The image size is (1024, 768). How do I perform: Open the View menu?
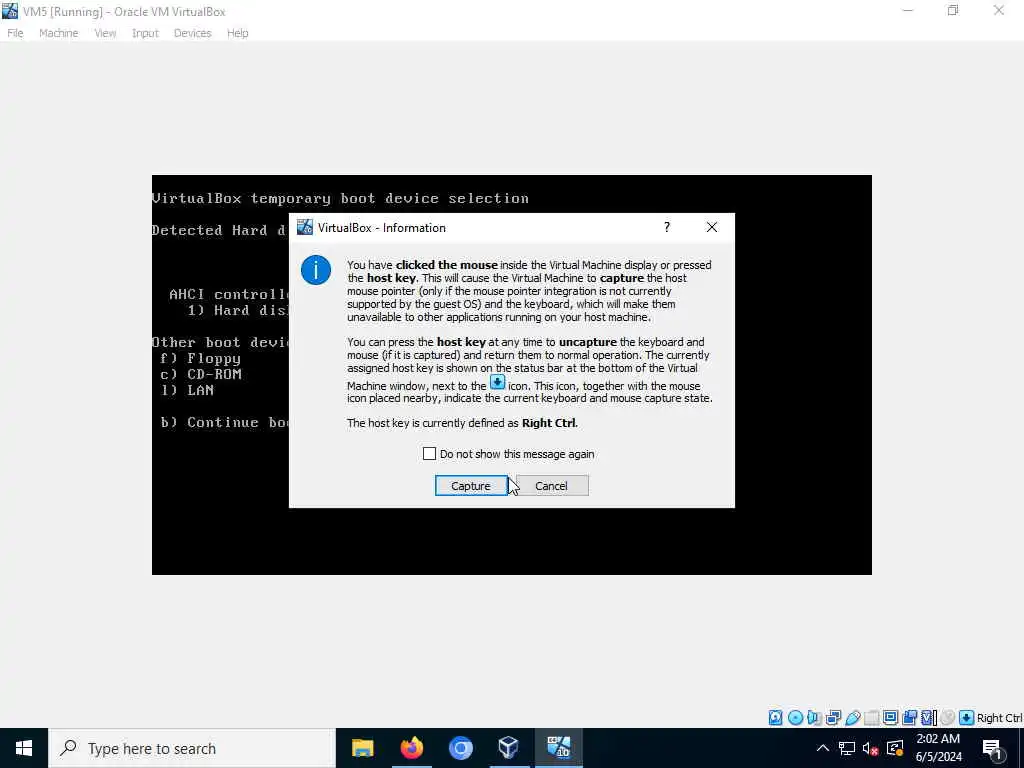(x=104, y=33)
